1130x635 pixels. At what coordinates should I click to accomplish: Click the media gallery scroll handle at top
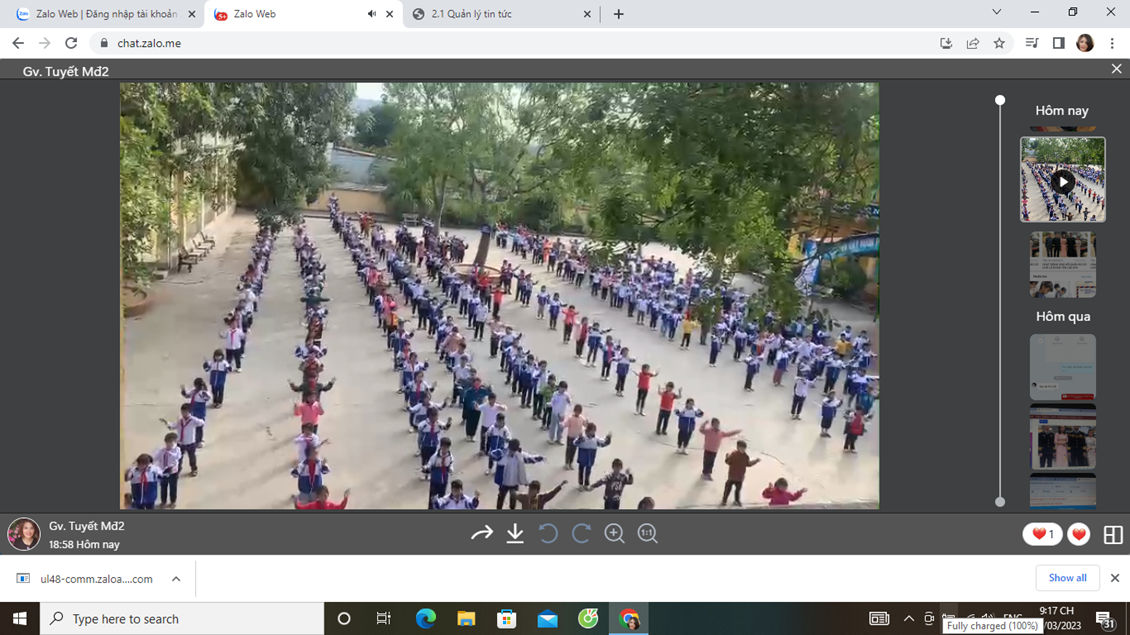pos(1000,100)
